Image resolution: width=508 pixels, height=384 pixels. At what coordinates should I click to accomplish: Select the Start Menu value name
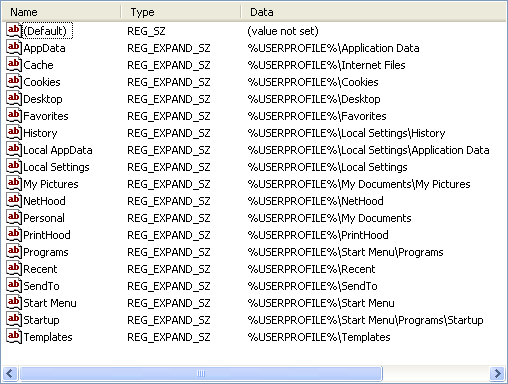[50, 303]
